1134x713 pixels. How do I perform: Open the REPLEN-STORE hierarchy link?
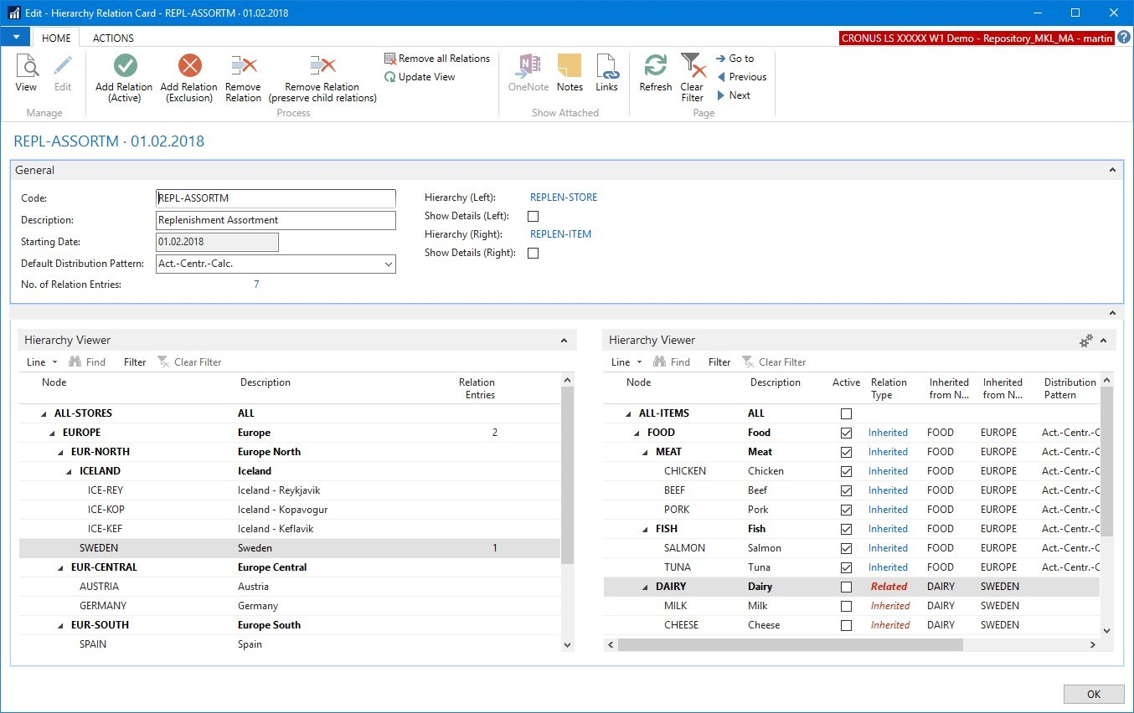point(563,197)
